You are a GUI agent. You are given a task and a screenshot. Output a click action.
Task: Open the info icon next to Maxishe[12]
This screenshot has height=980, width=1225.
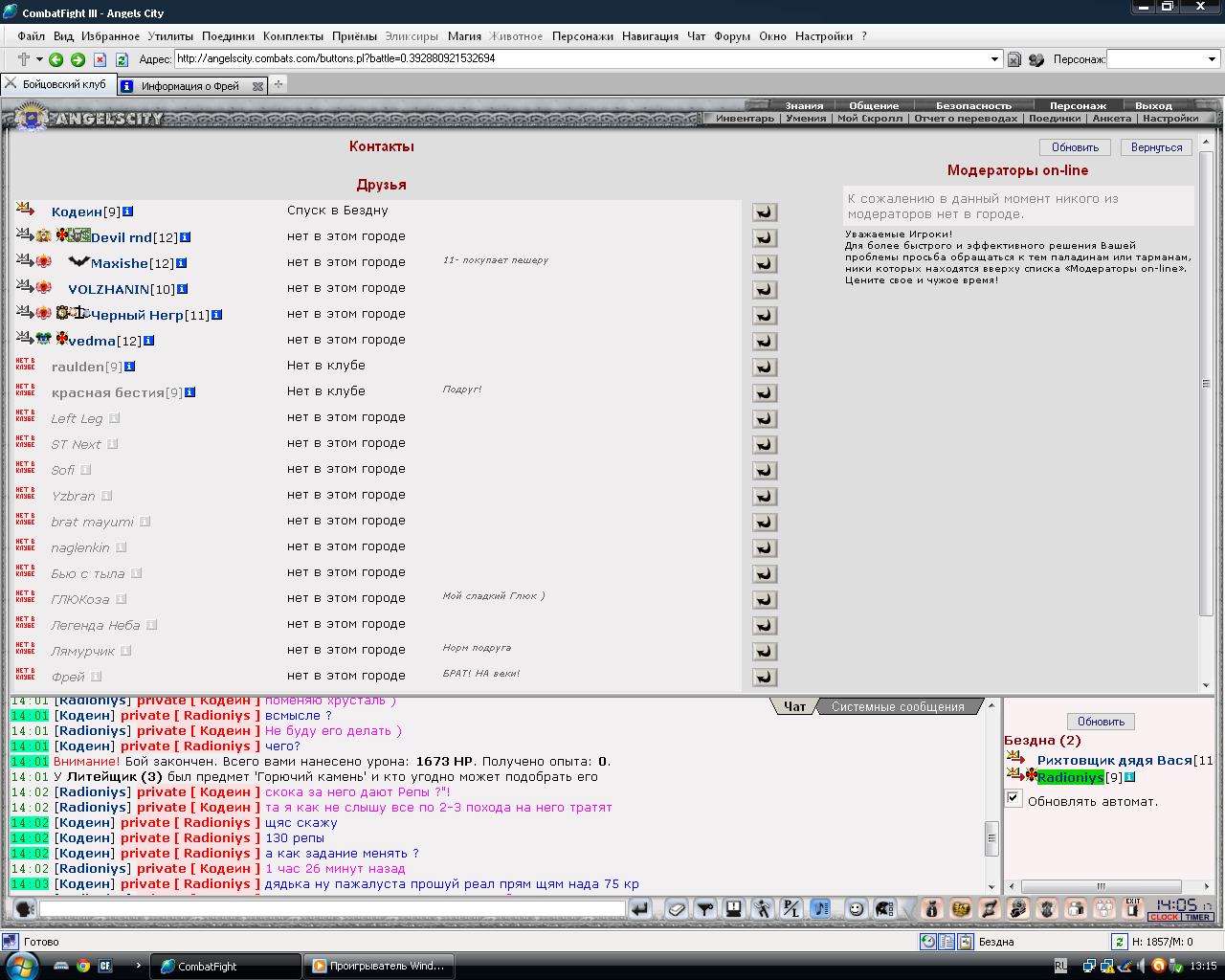pos(181,263)
